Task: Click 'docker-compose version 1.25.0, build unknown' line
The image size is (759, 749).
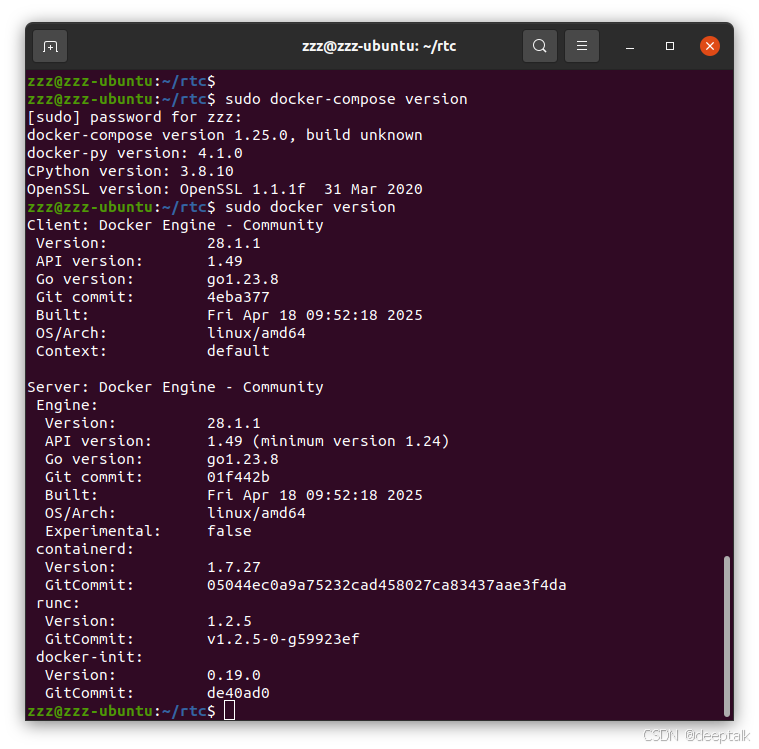Action: (x=225, y=135)
